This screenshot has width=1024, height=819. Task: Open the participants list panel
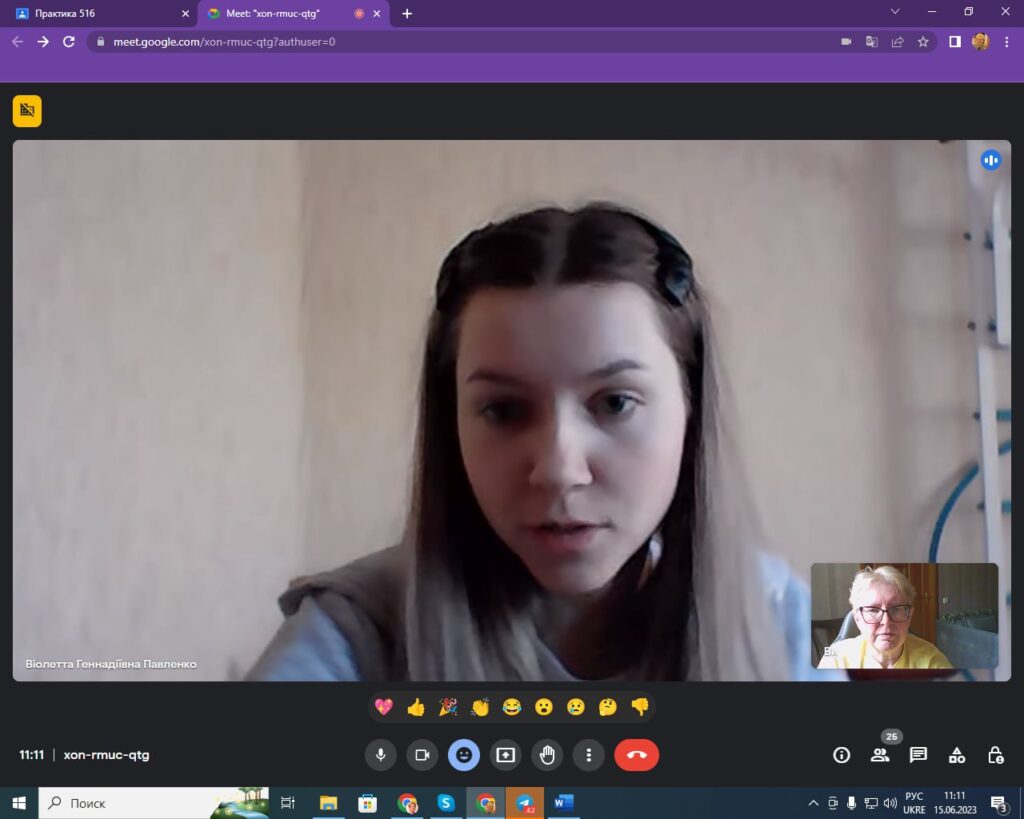pos(880,755)
